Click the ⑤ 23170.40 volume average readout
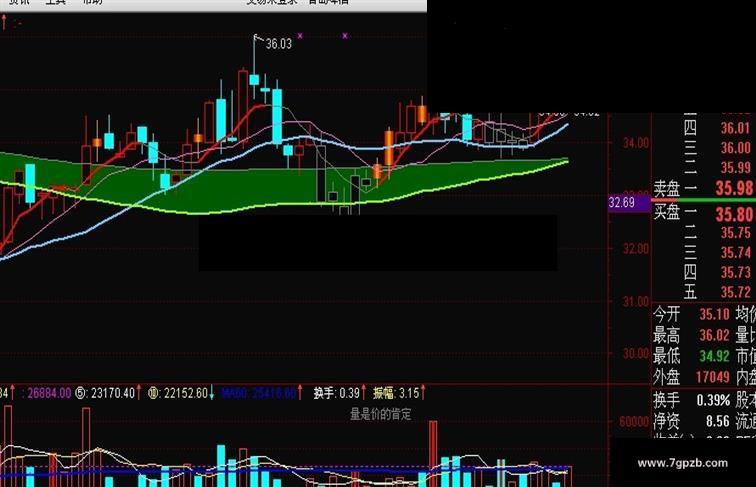Viewport: 756px width, 487px height. click(105, 393)
